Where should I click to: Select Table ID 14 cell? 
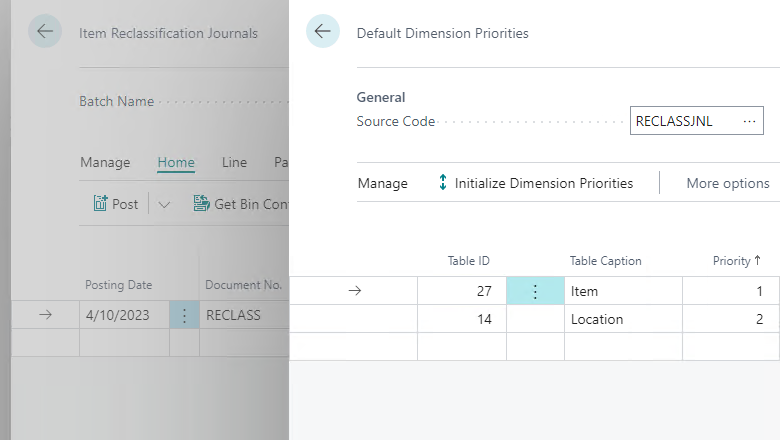click(462, 319)
